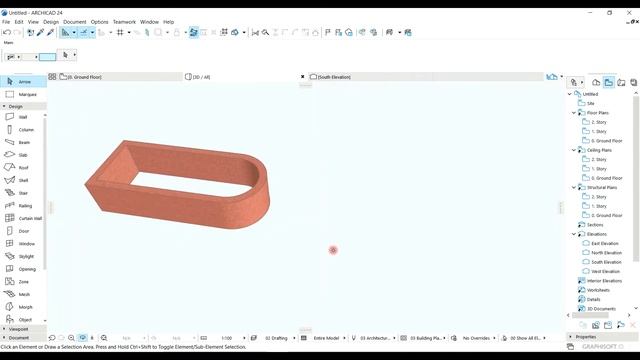Open the Edit menu

[19, 22]
